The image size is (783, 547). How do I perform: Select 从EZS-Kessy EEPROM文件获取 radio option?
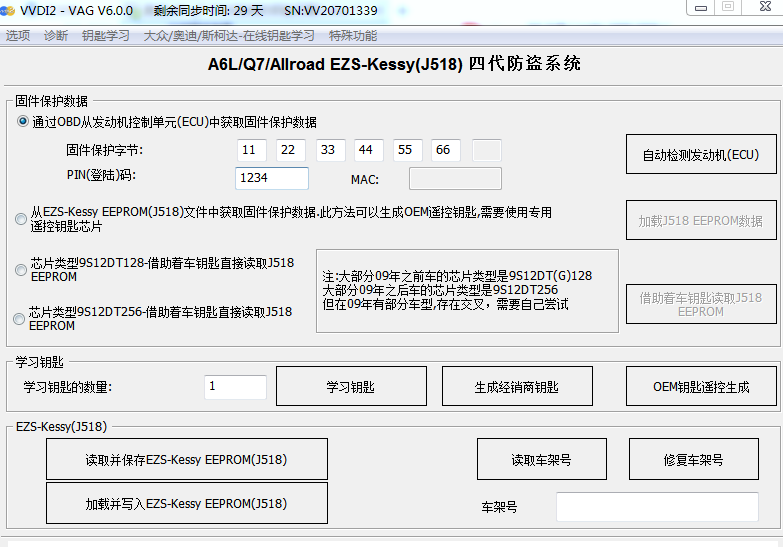20,219
